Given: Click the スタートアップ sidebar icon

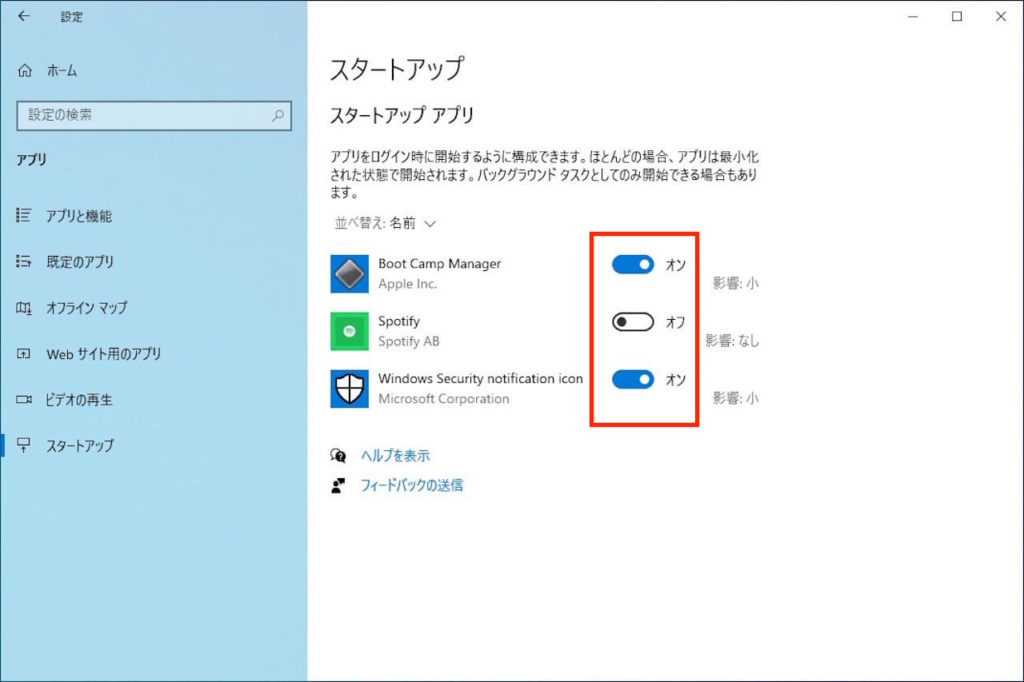Looking at the screenshot, I should point(24,445).
